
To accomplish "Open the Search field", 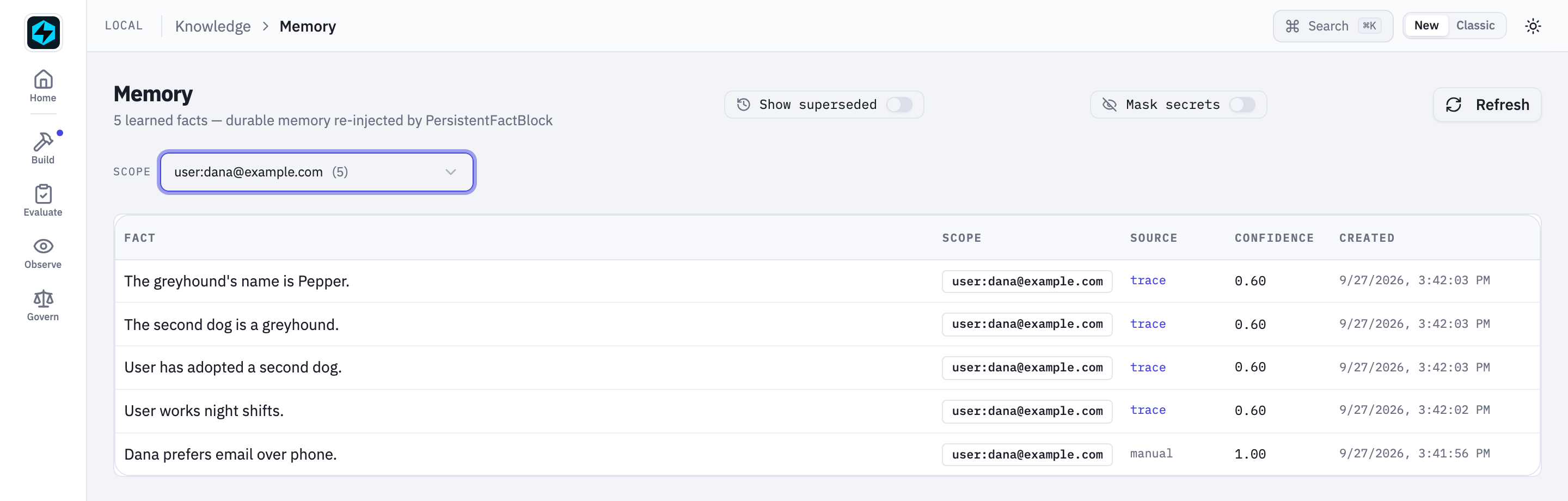I will [x=1332, y=26].
